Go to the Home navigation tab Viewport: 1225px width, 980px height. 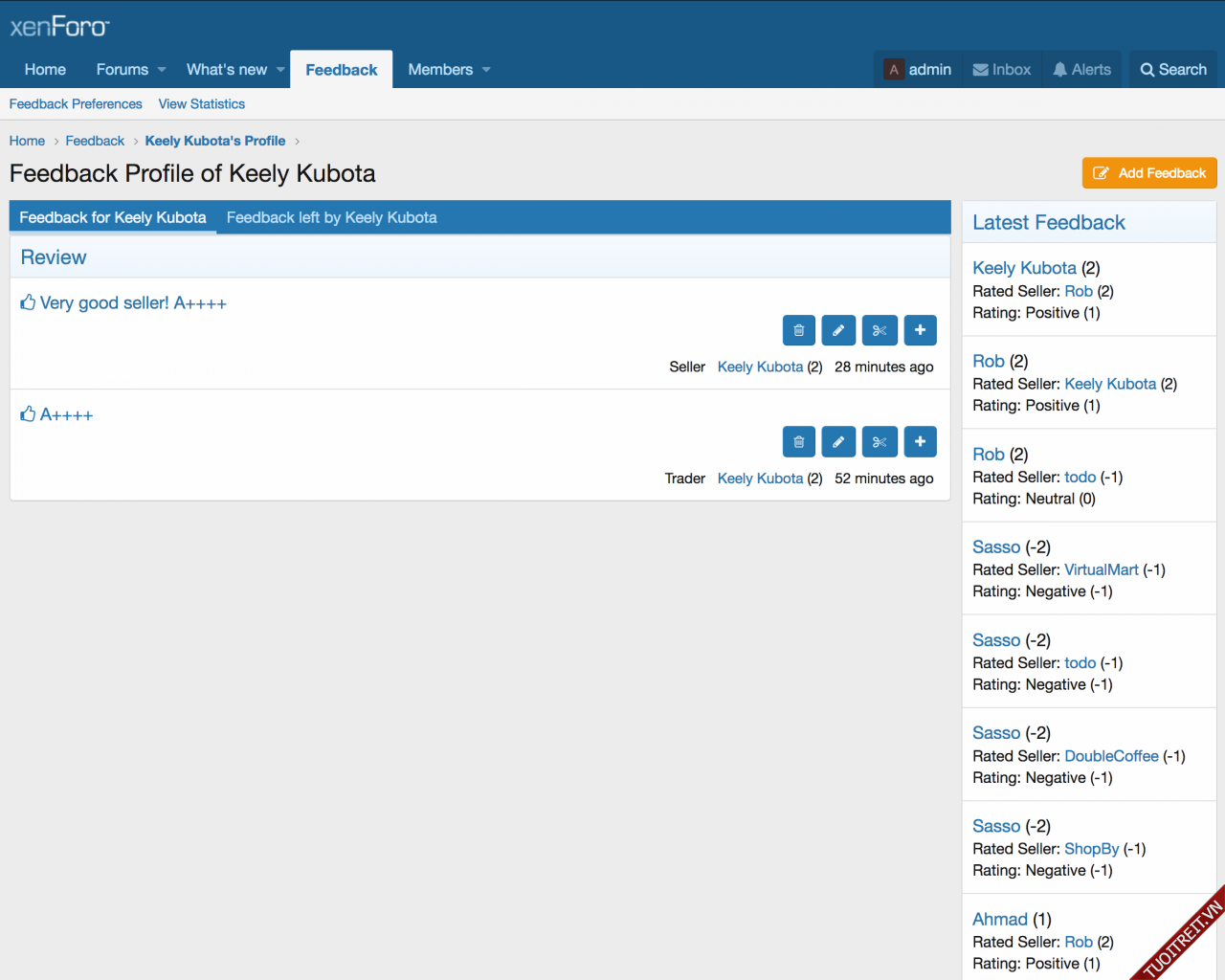tap(45, 70)
